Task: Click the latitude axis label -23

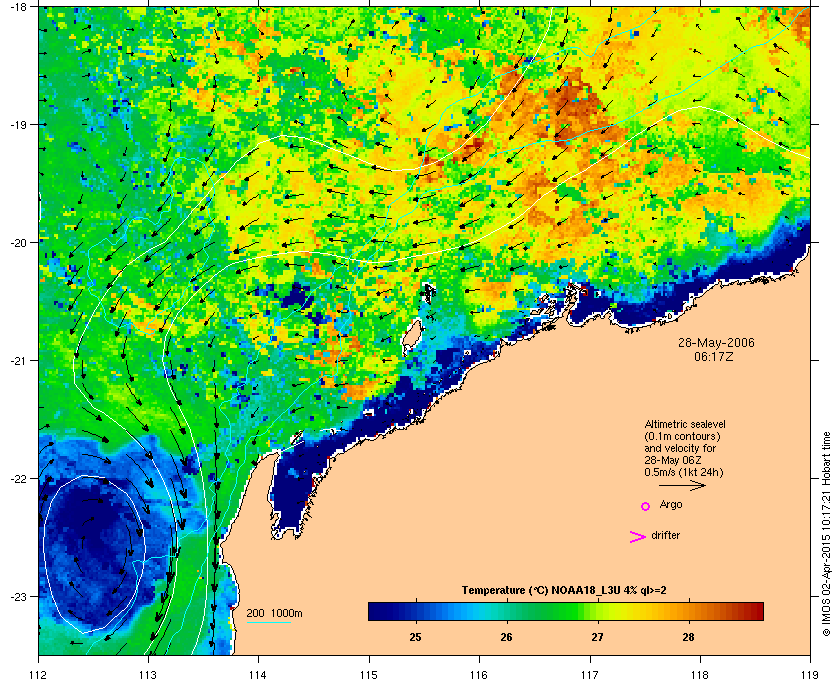Action: (19, 596)
